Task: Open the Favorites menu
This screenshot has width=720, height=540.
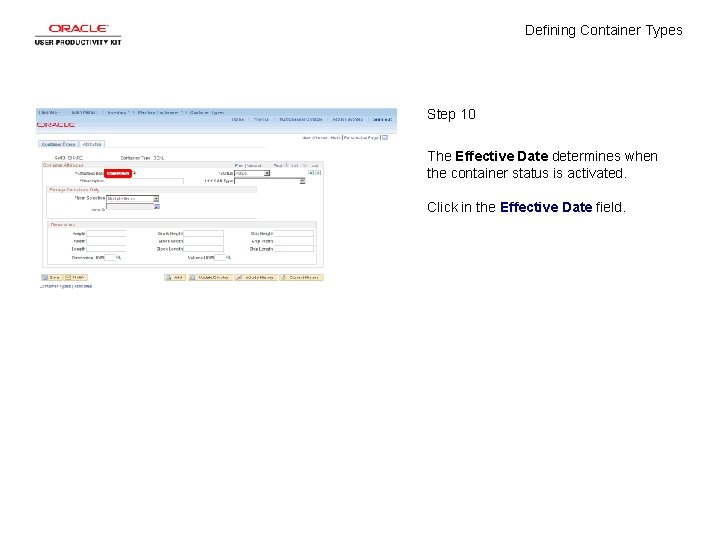Action: point(48,112)
